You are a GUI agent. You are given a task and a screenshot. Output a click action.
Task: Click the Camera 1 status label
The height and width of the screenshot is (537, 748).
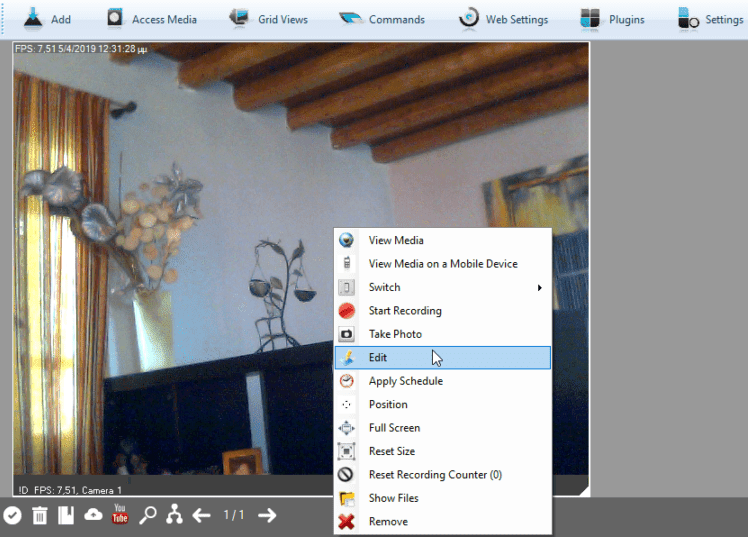coord(70,490)
